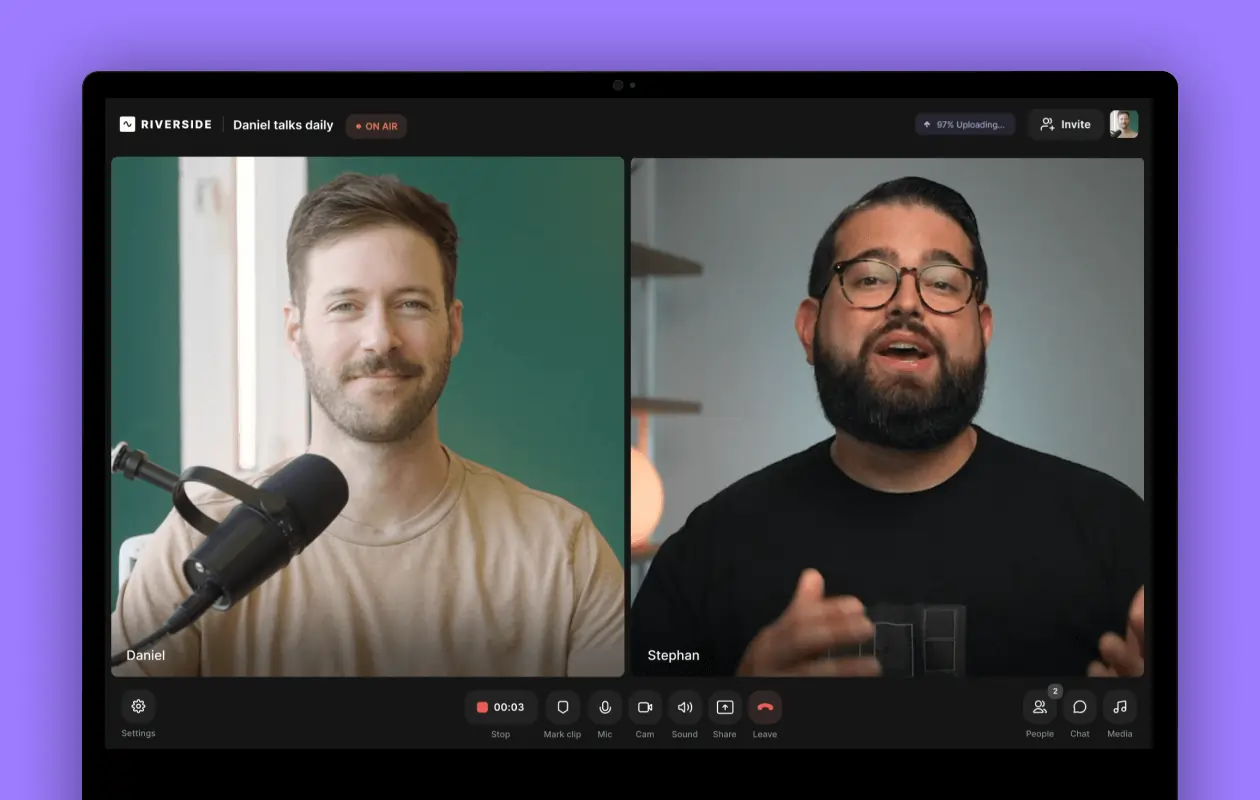
Task: Mute your microphone
Action: click(604, 707)
